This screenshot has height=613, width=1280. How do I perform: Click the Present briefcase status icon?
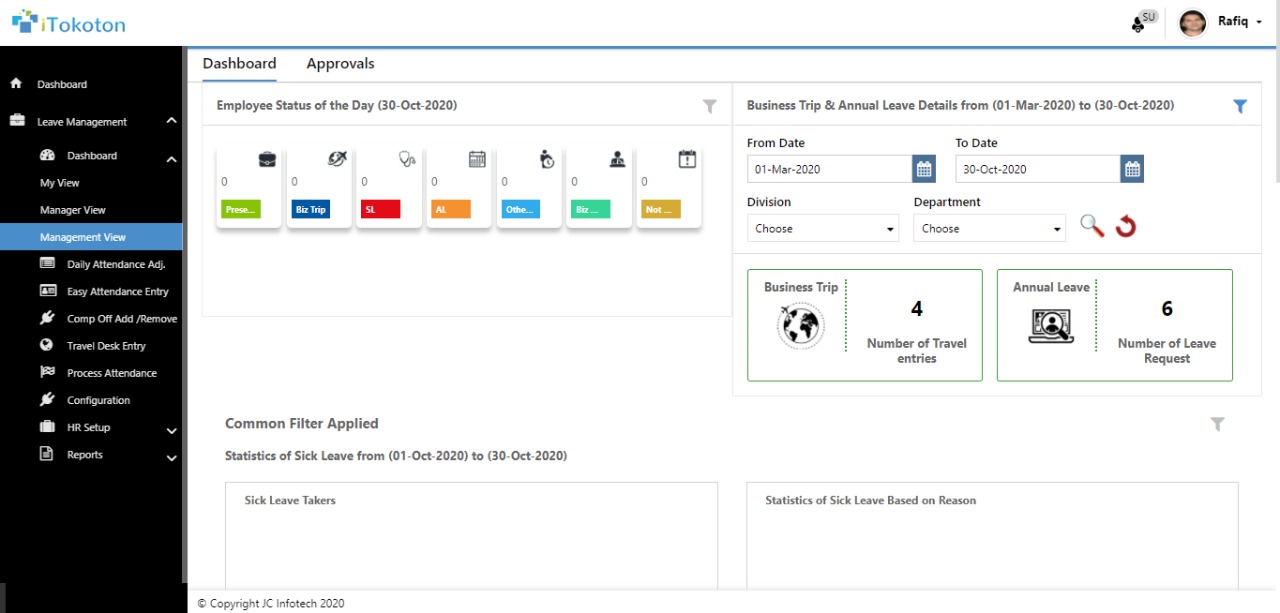tap(267, 159)
